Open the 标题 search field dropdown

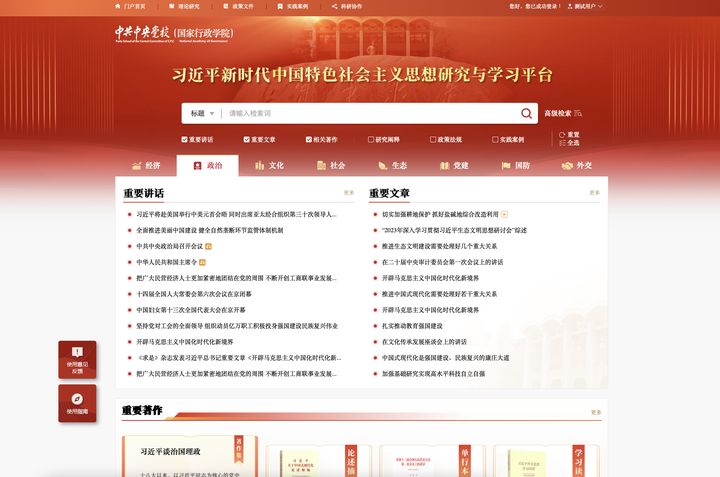pyautogui.click(x=202, y=113)
